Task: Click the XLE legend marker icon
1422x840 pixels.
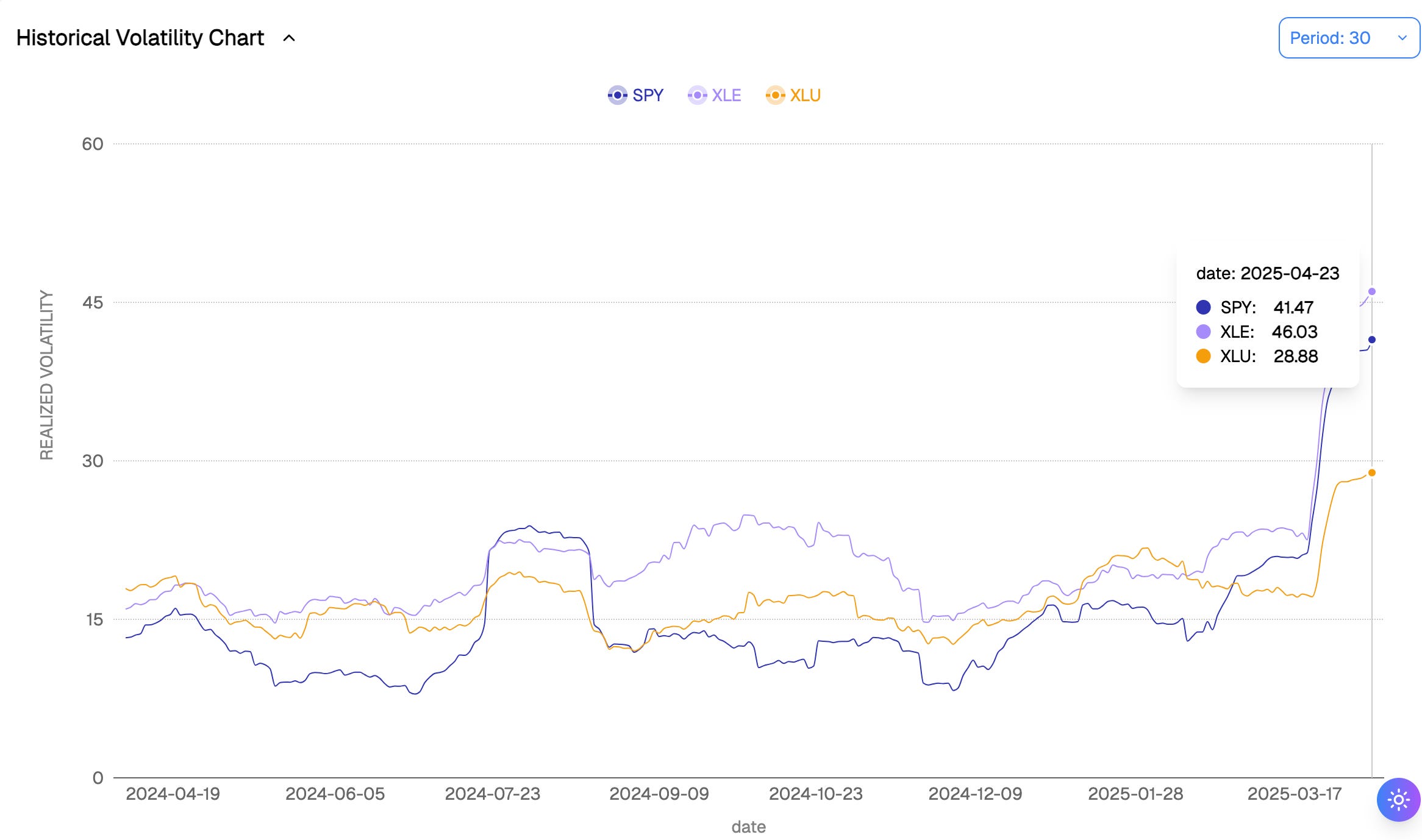Action: (x=697, y=95)
